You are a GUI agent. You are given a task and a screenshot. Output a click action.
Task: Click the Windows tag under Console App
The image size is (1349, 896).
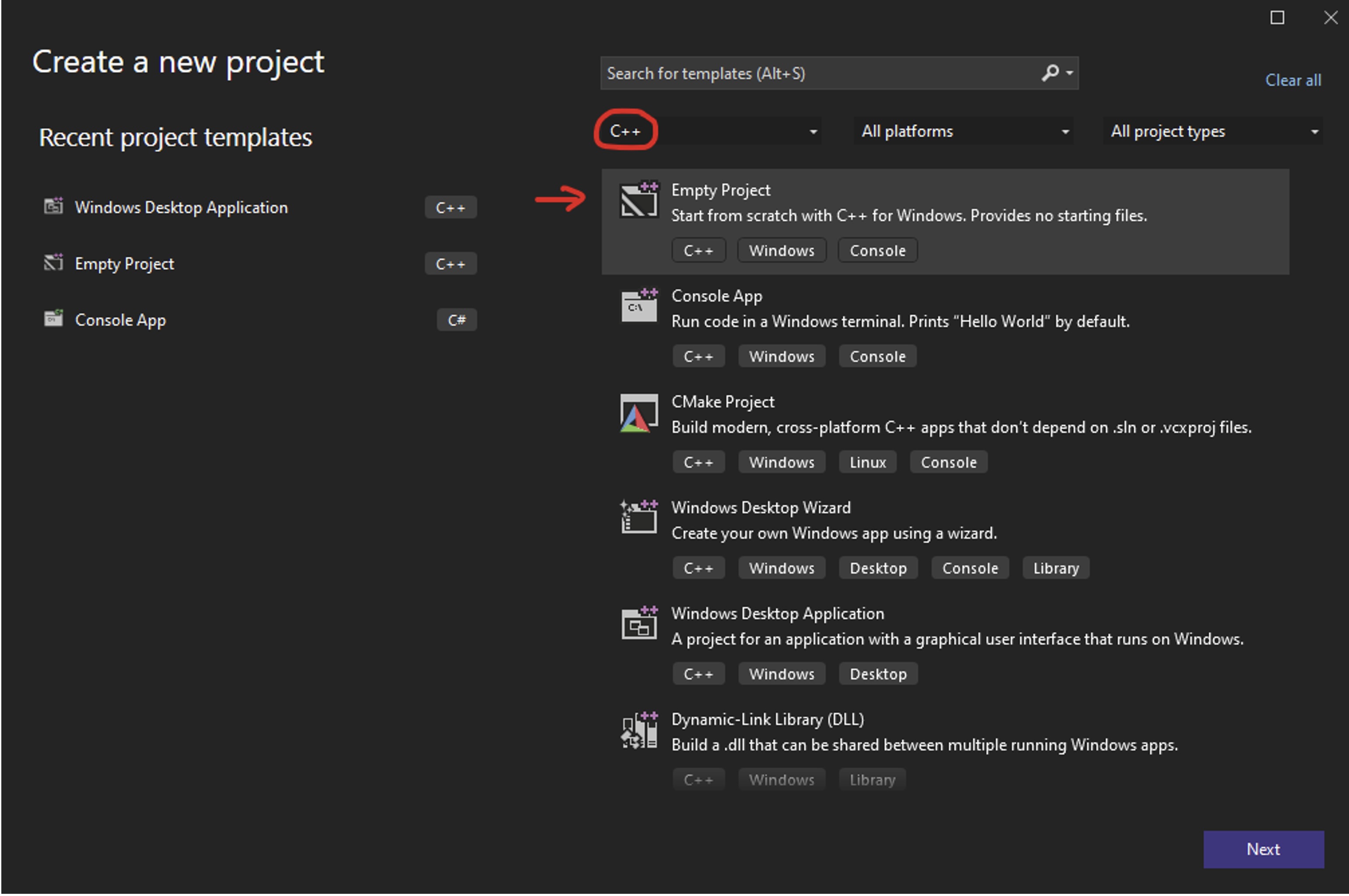[781, 355]
